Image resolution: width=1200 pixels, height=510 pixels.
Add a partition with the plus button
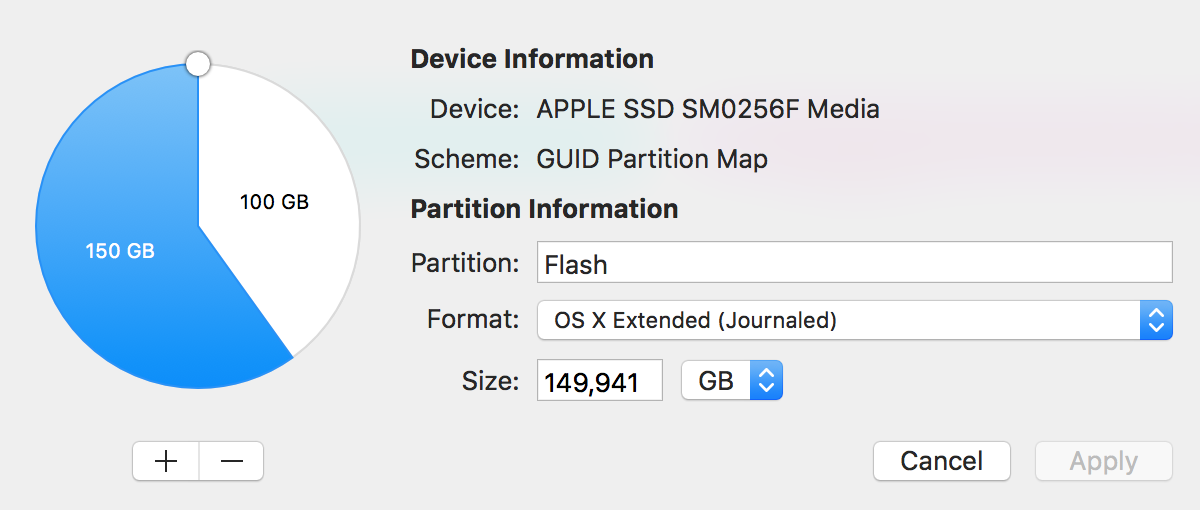166,461
